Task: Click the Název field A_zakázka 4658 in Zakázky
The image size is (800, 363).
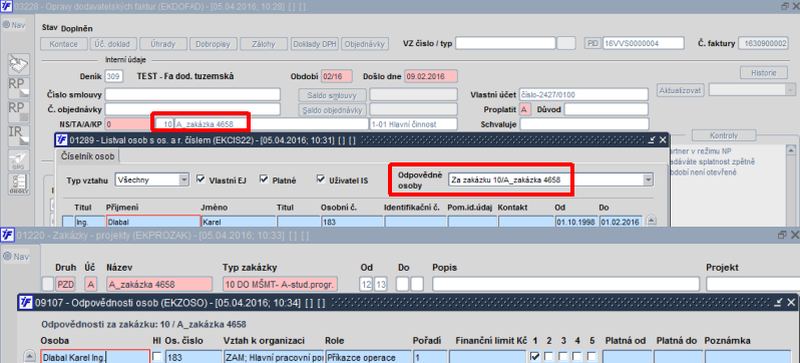Action: click(159, 284)
